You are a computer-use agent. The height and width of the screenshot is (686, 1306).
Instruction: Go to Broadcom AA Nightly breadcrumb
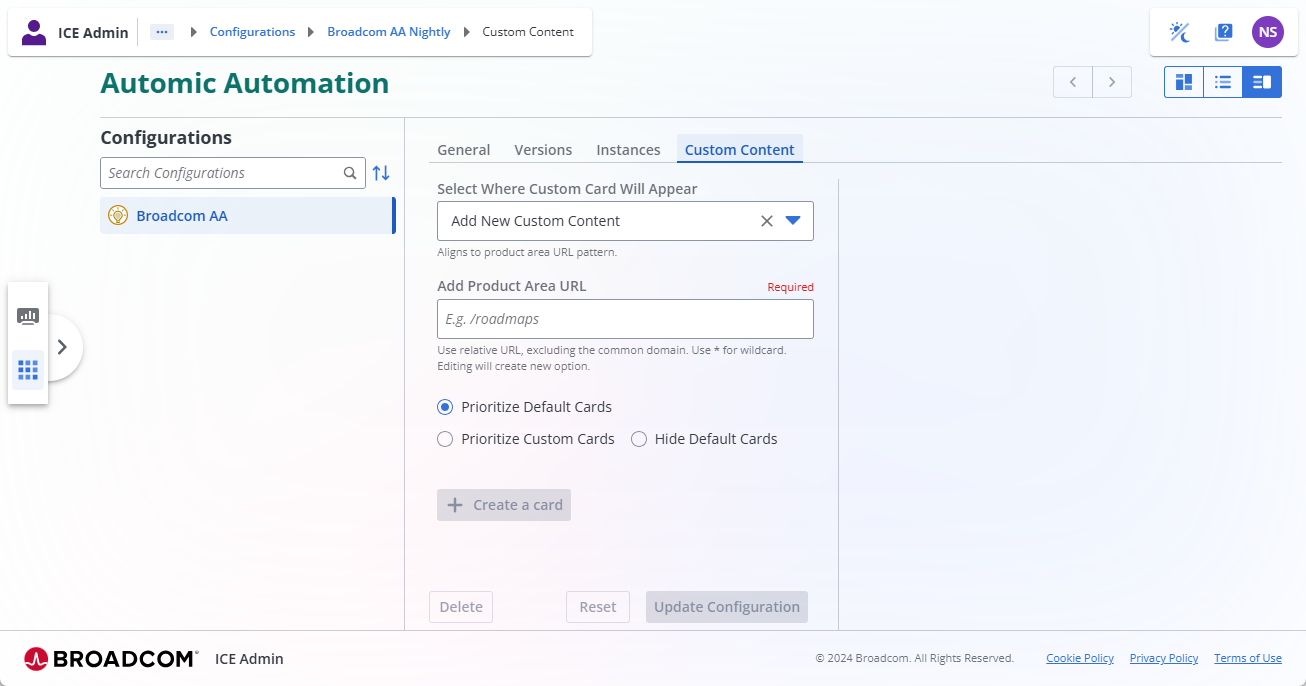(x=389, y=32)
